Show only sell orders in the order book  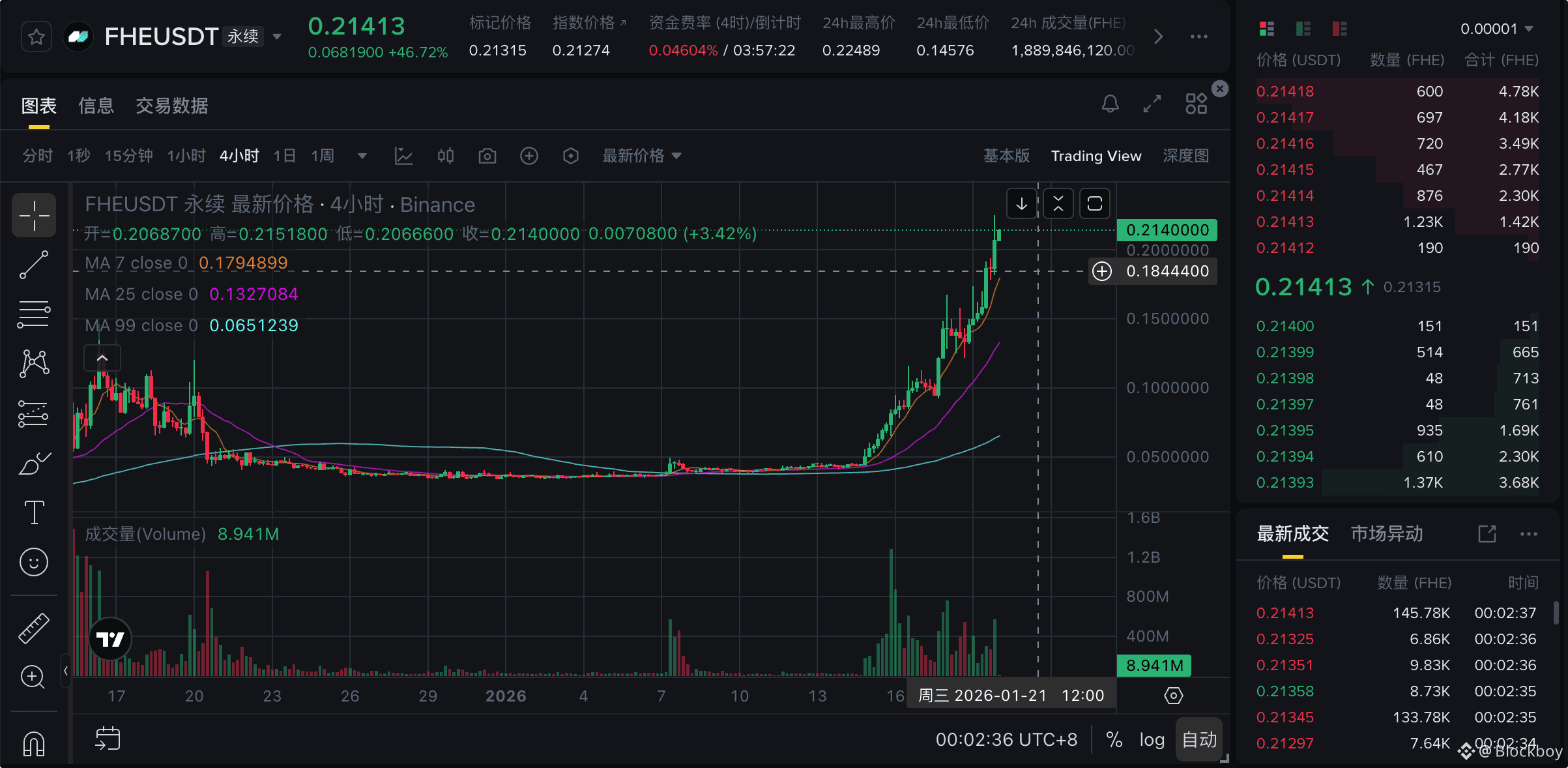(x=1339, y=29)
